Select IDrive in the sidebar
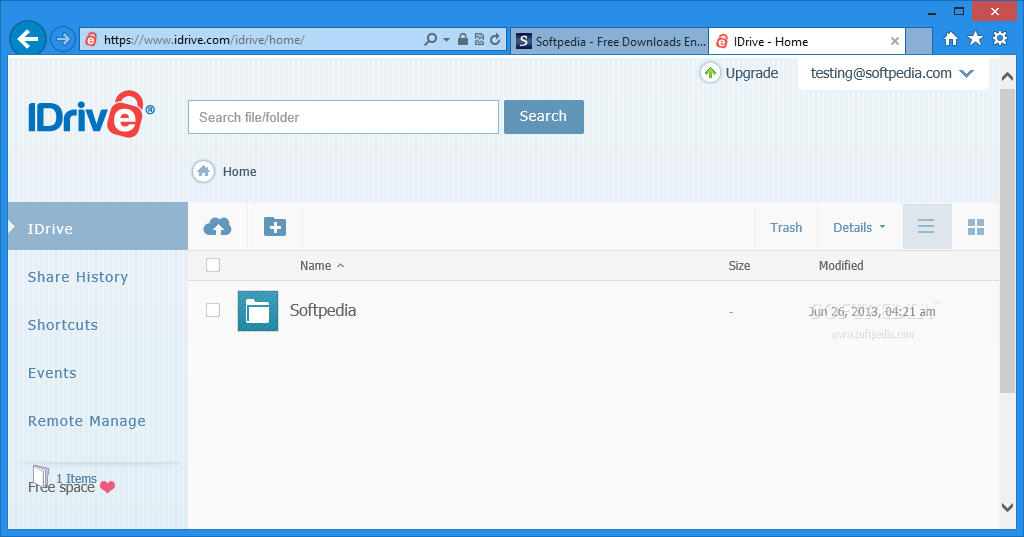This screenshot has height=537, width=1024. pyautogui.click(x=98, y=228)
